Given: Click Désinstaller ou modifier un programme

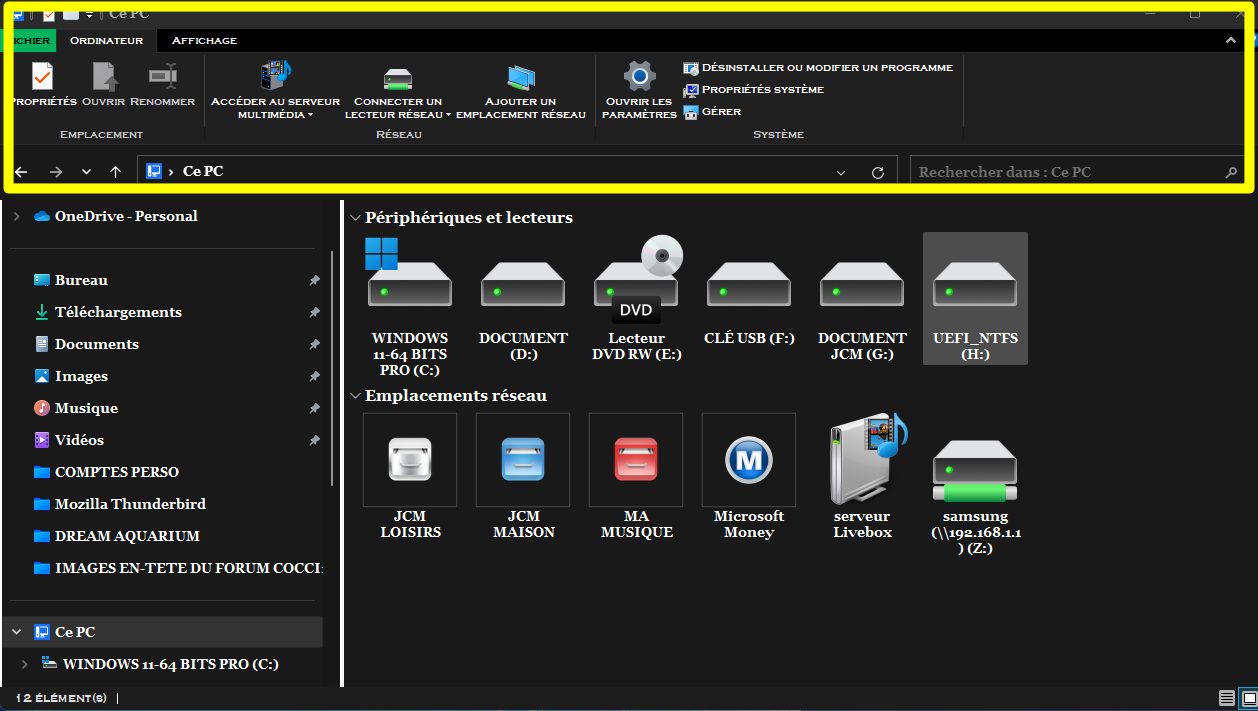Looking at the screenshot, I should coord(817,68).
